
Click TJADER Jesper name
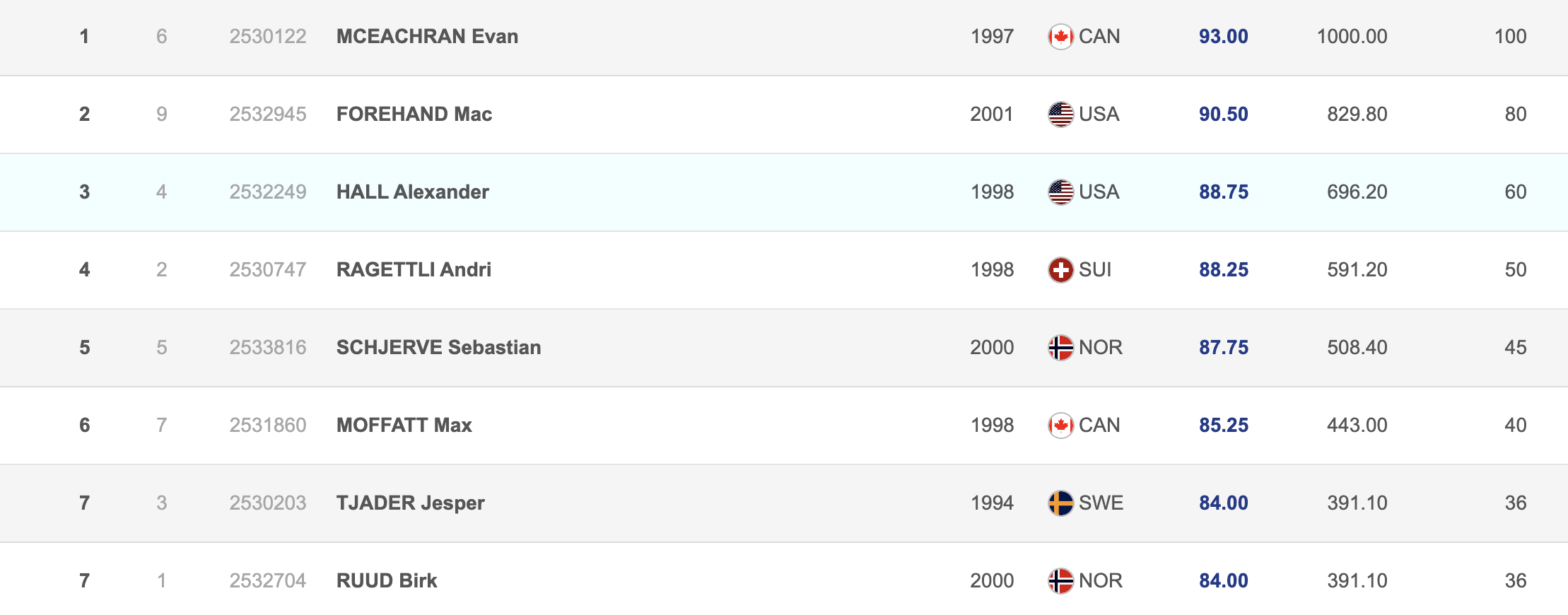(411, 503)
